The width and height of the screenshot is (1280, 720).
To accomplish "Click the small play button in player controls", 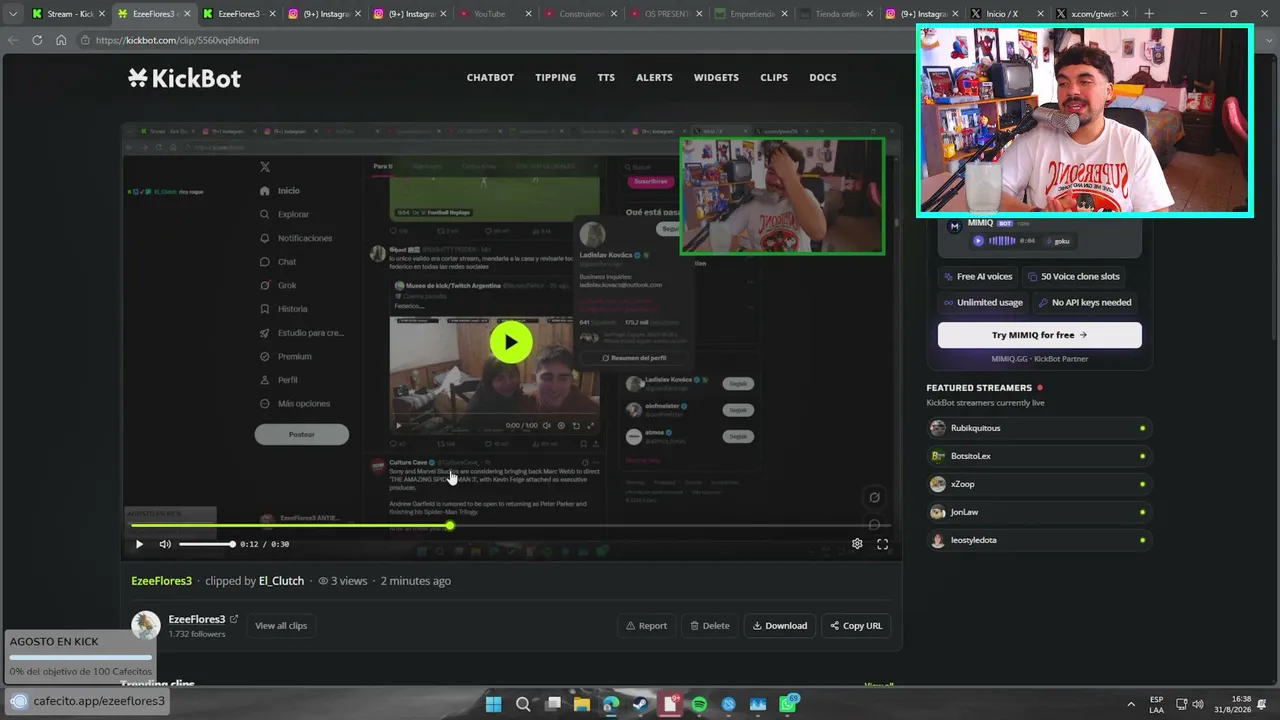I will click(x=139, y=544).
